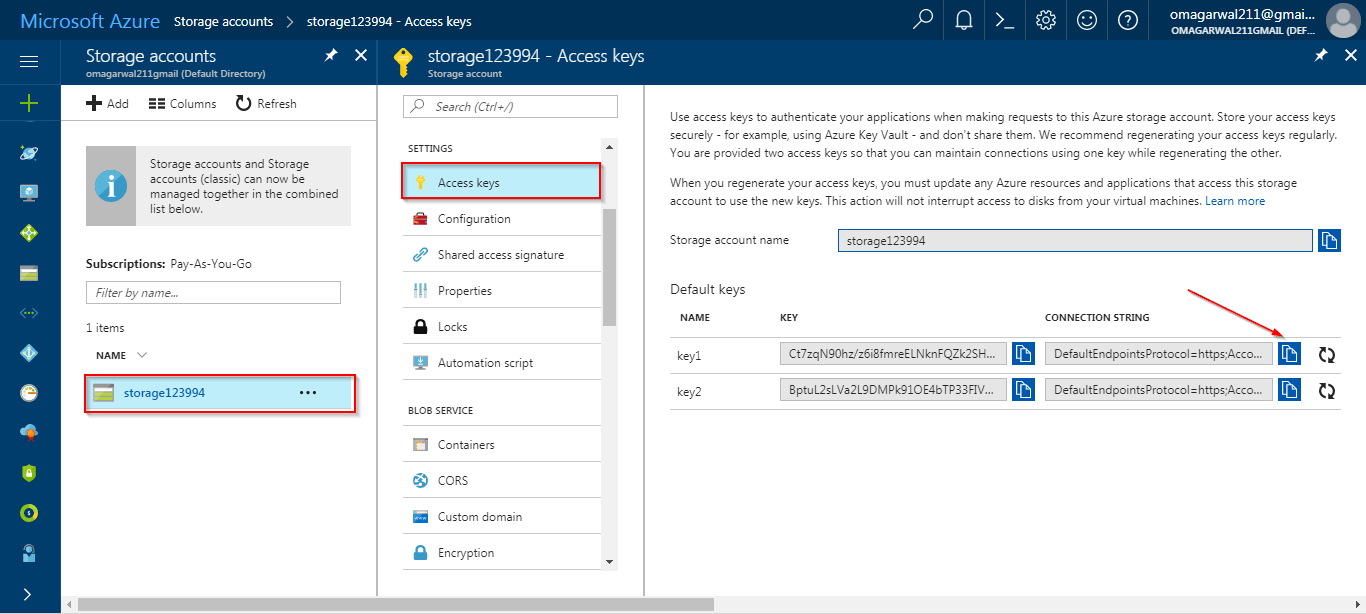The width and height of the screenshot is (1366, 614).
Task: Open CORS under Blob service
Action: click(502, 481)
